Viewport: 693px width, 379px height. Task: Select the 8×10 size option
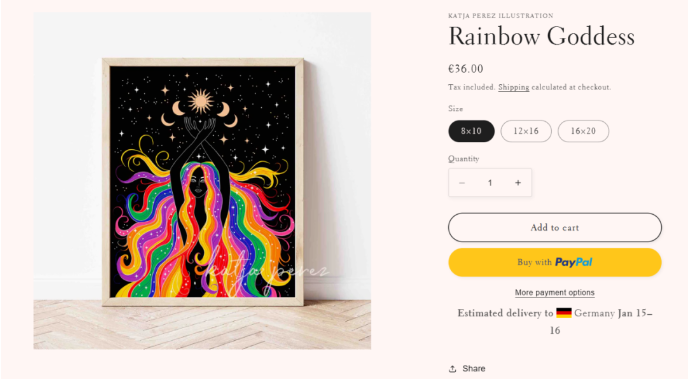pyautogui.click(x=471, y=131)
